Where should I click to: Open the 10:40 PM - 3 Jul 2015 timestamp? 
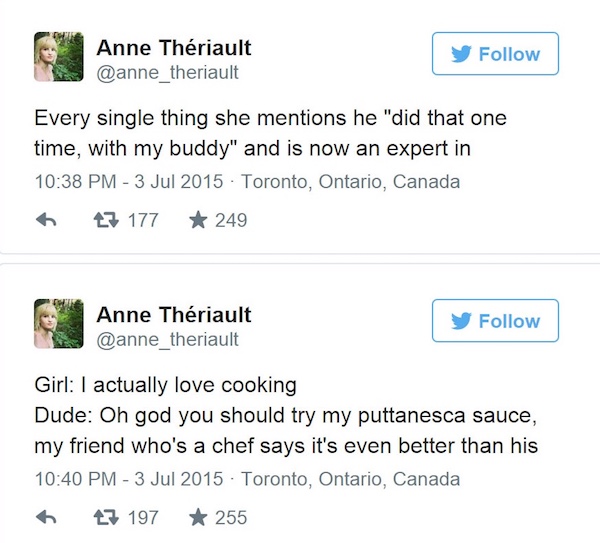tap(129, 479)
